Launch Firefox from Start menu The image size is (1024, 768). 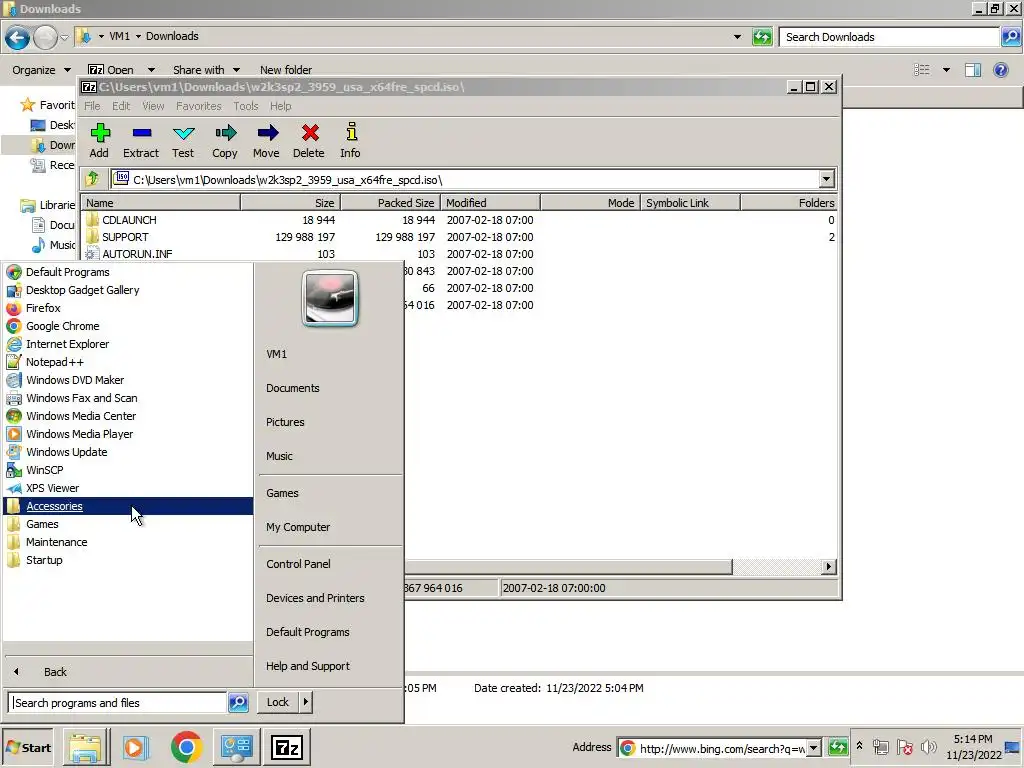coord(43,308)
